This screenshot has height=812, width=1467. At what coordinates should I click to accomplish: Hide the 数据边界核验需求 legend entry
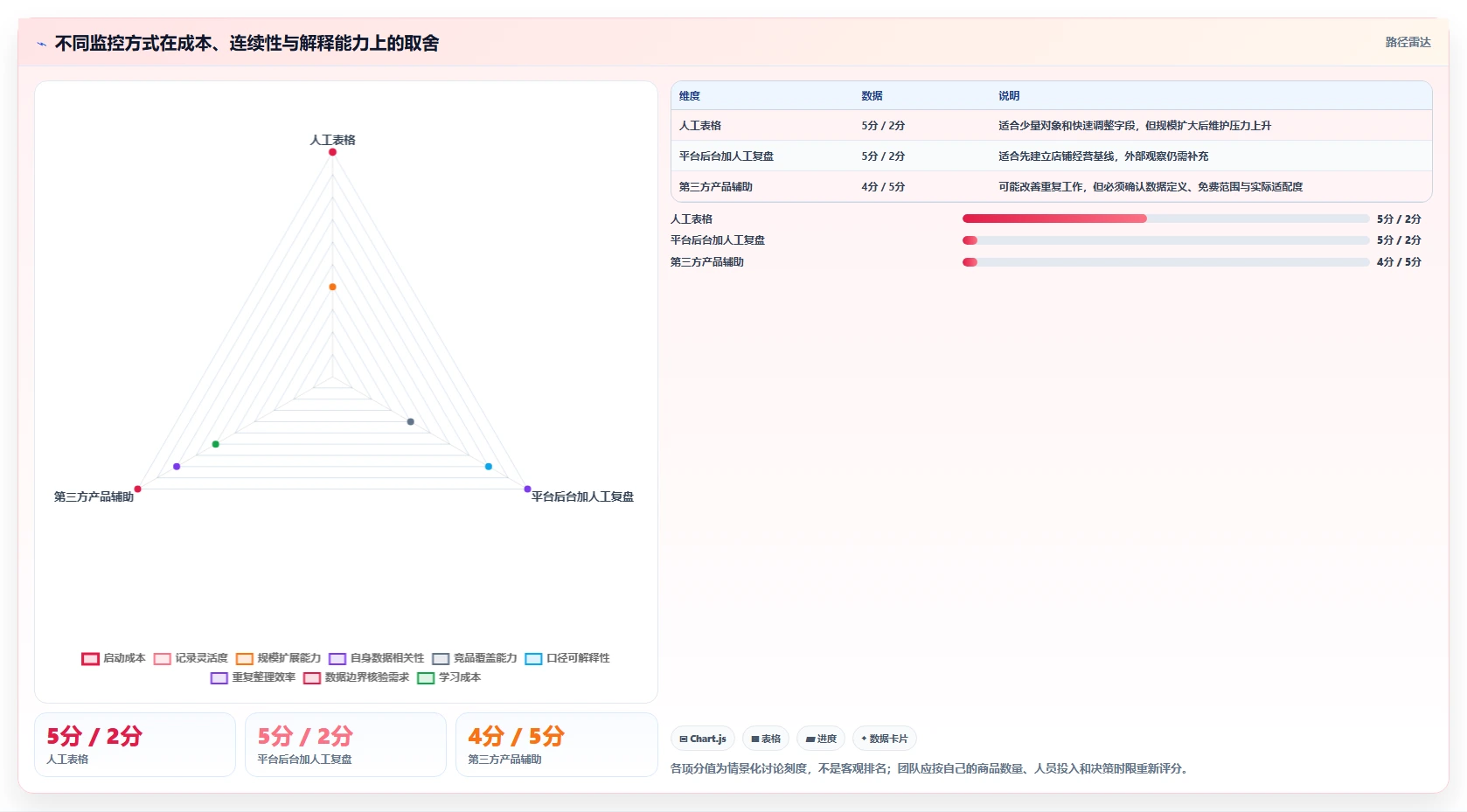356,677
